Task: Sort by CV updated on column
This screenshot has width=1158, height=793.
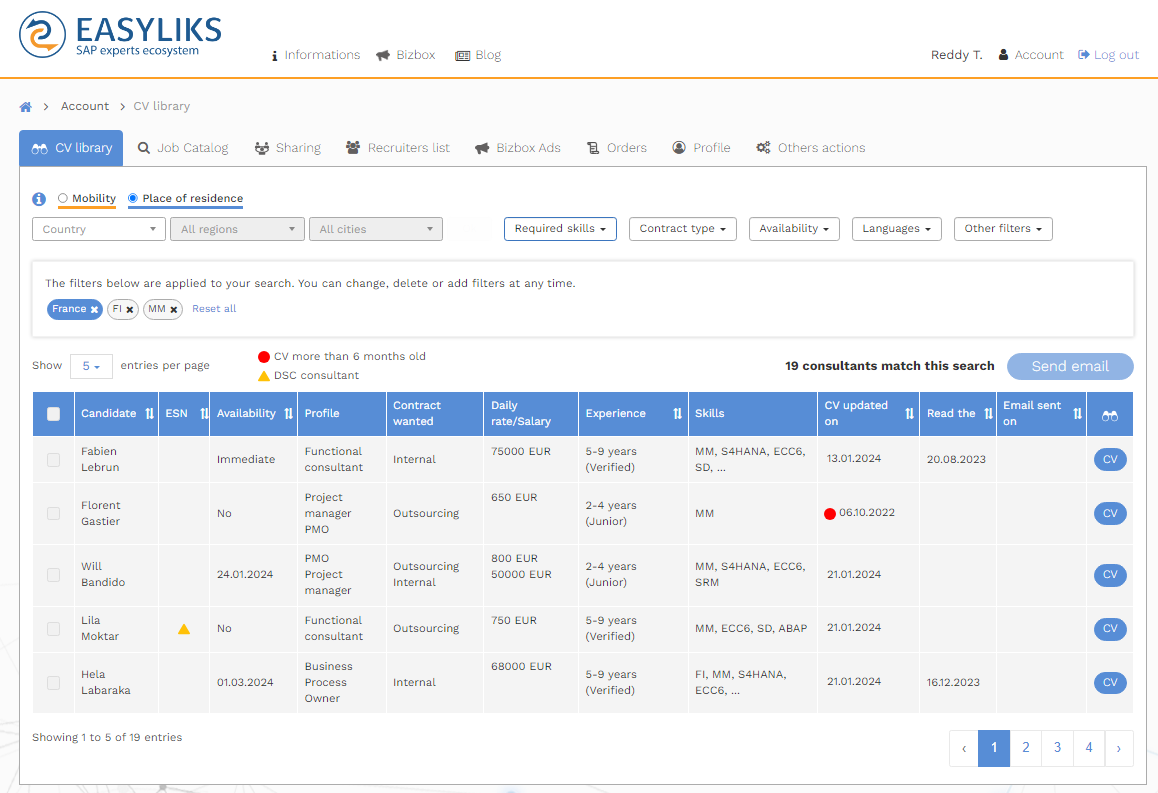Action: click(909, 414)
